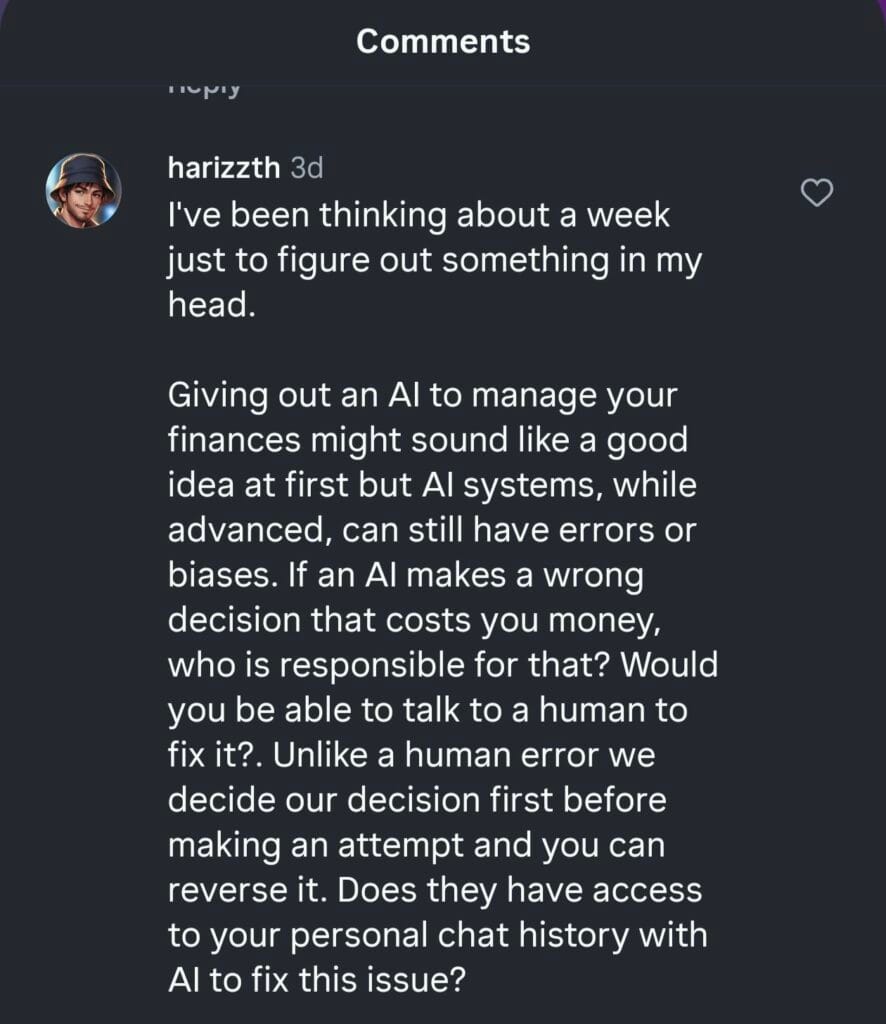Tap the line "Giving out an AI to manage"
886x1024 pixels.
(423, 396)
